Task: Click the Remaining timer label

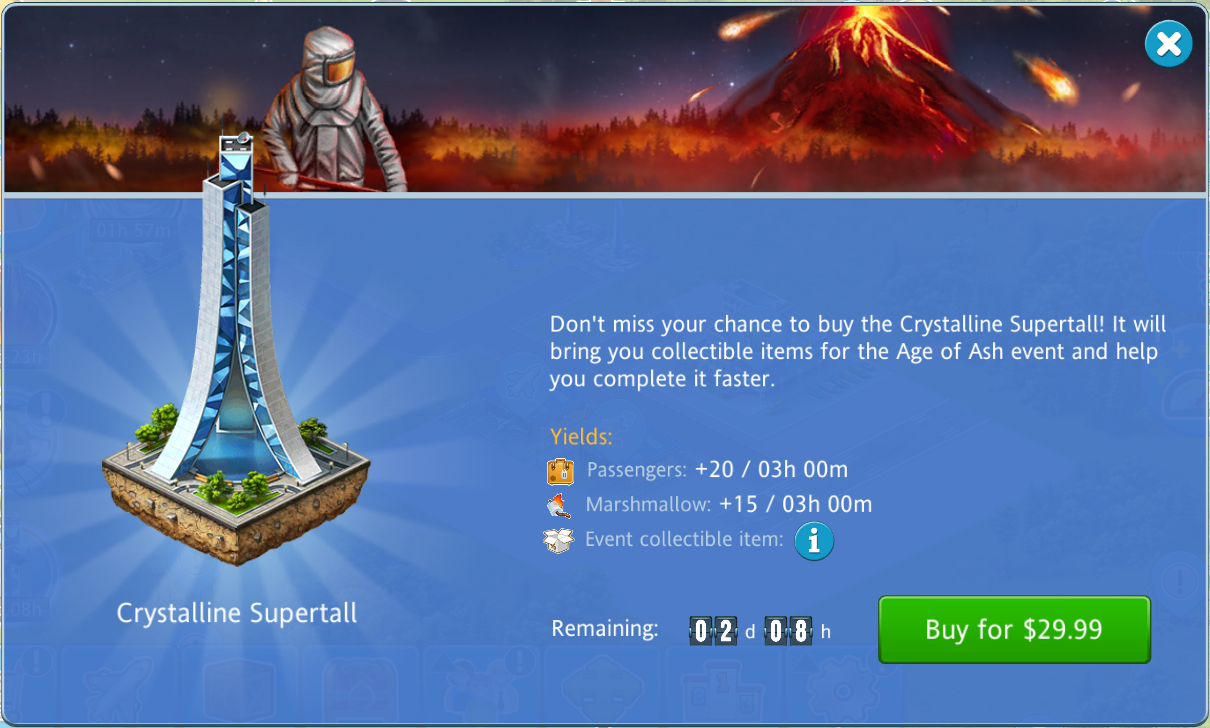Action: 605,629
